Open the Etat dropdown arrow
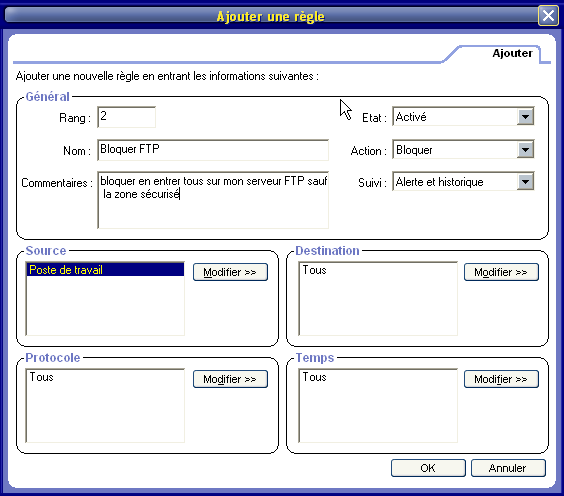The image size is (564, 496). pyautogui.click(x=525, y=117)
